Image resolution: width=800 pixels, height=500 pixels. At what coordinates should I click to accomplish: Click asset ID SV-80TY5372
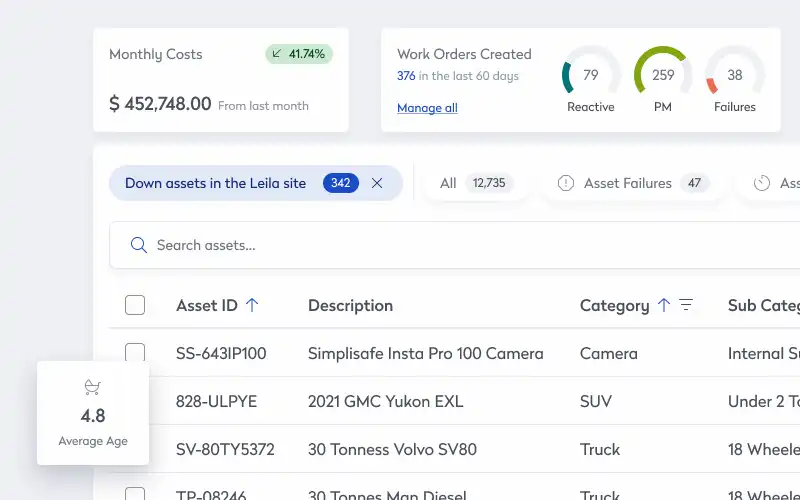pyautogui.click(x=225, y=449)
